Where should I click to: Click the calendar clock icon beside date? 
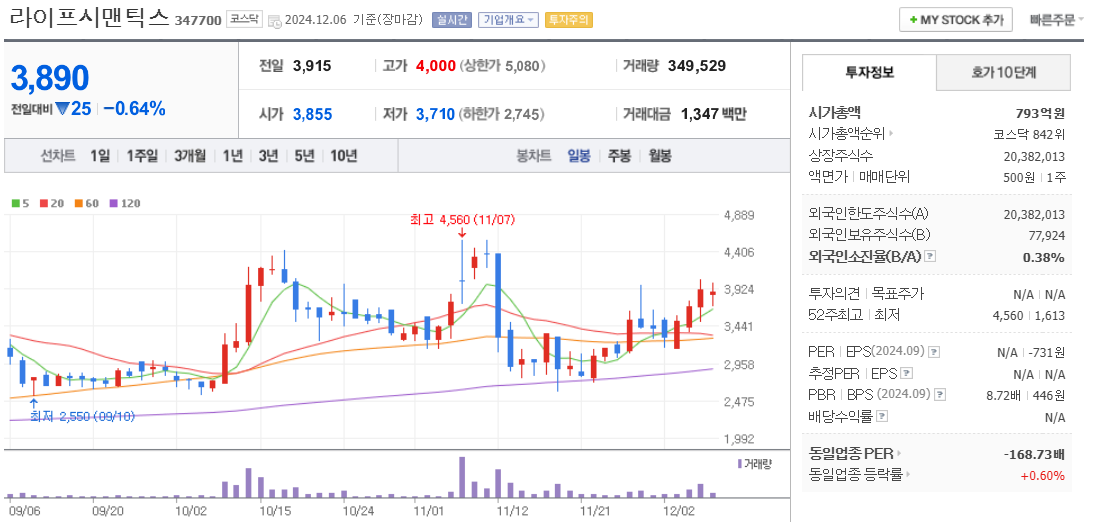click(x=275, y=20)
